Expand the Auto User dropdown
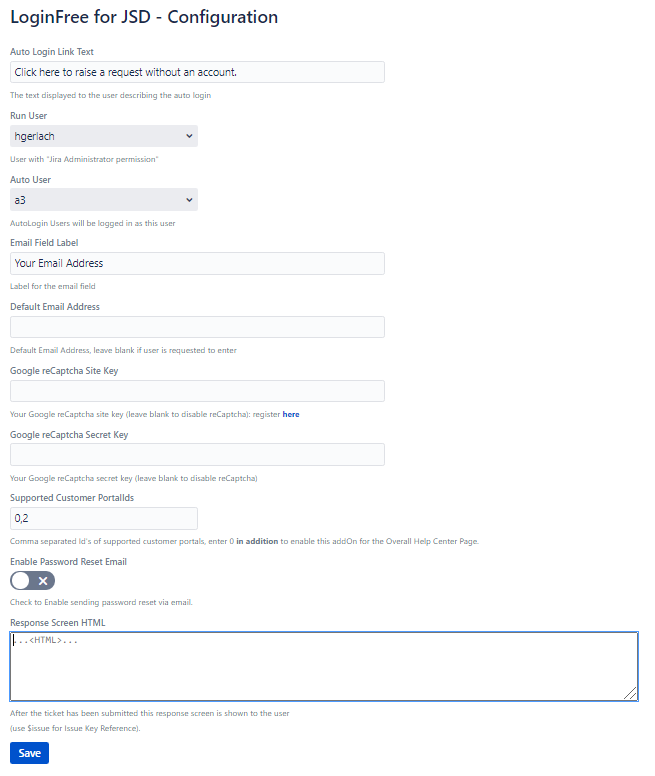This screenshot has width=655, height=776. click(104, 200)
